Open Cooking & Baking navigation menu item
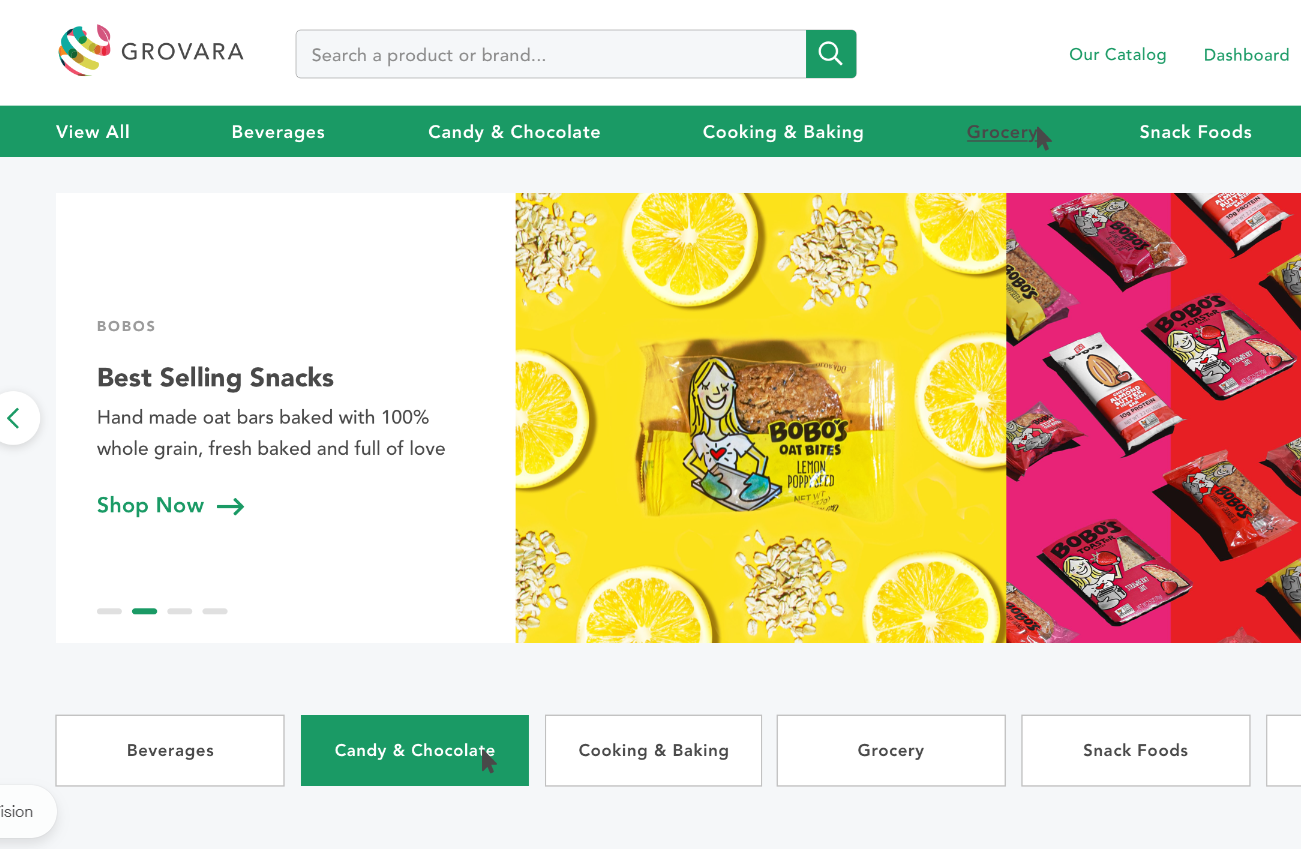This screenshot has width=1301, height=849. click(783, 132)
